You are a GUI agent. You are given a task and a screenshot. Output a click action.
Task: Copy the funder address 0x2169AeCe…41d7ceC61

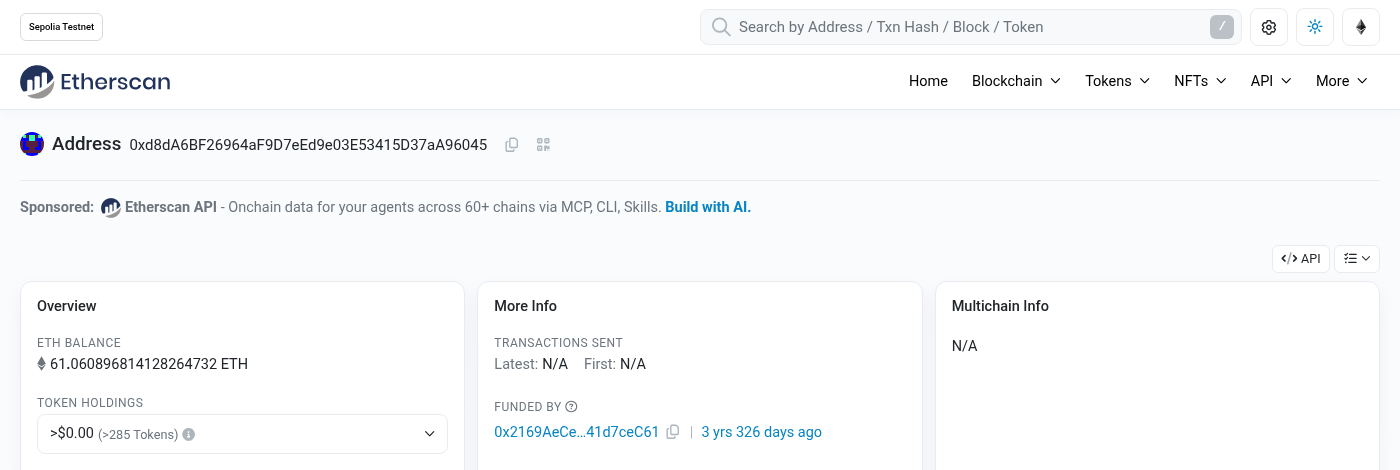click(673, 432)
